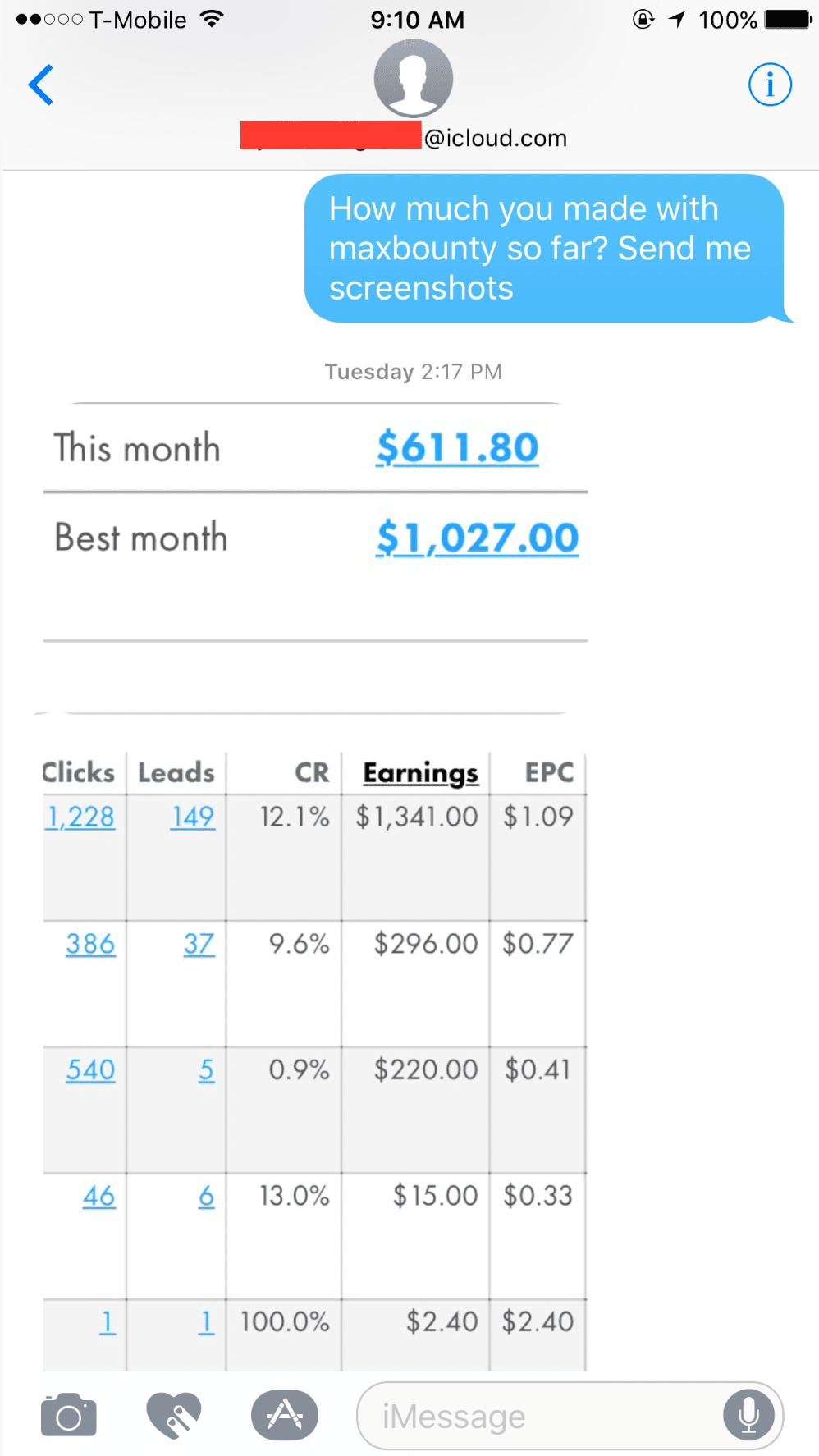Open the camera icon to attach photo
Image resolution: width=819 pixels, height=1456 pixels.
pyautogui.click(x=69, y=1416)
